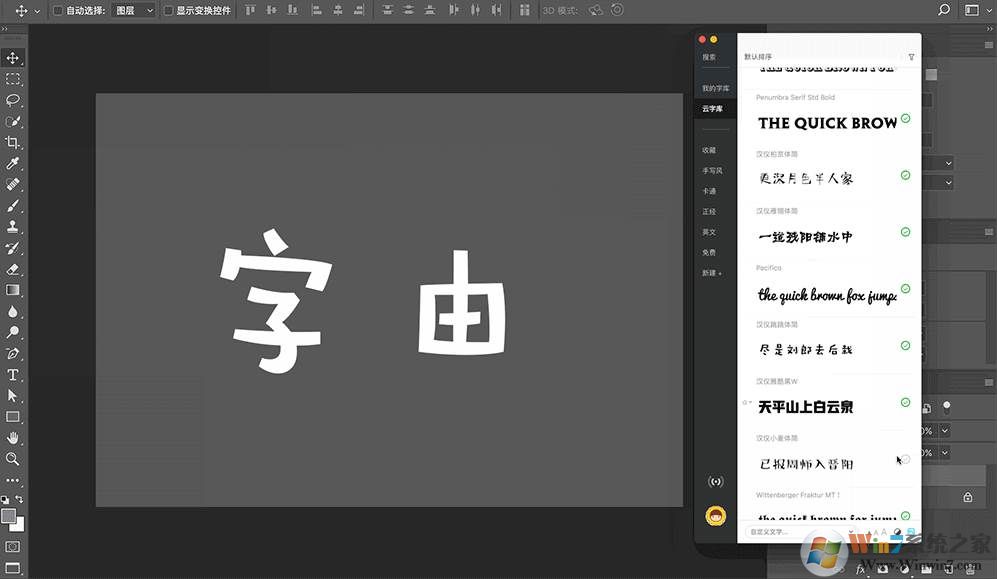Open the 默认排序 sort dropdown
Screen dimensions: 998x579
(758, 57)
